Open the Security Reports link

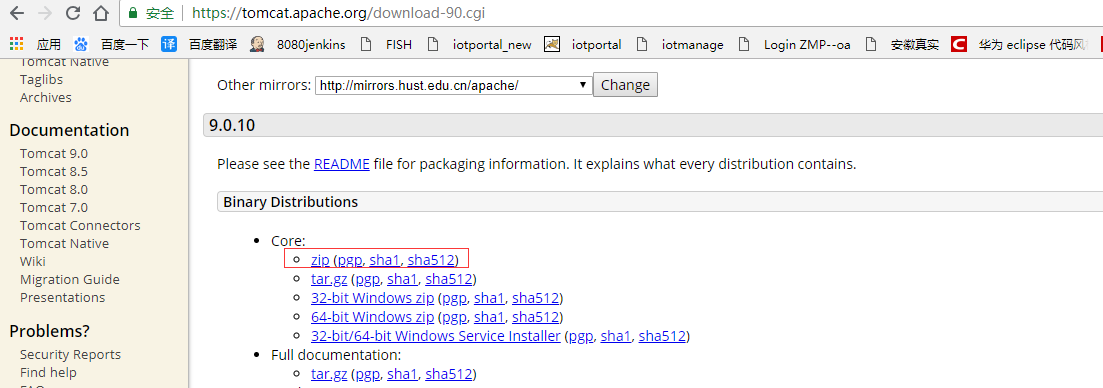click(x=70, y=354)
